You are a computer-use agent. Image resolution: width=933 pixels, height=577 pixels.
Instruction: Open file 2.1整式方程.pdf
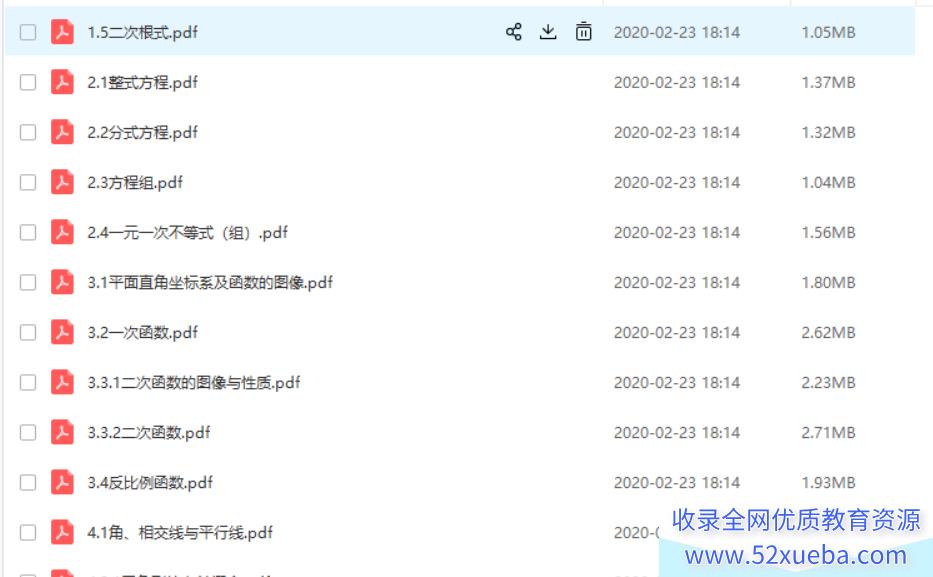coord(142,82)
